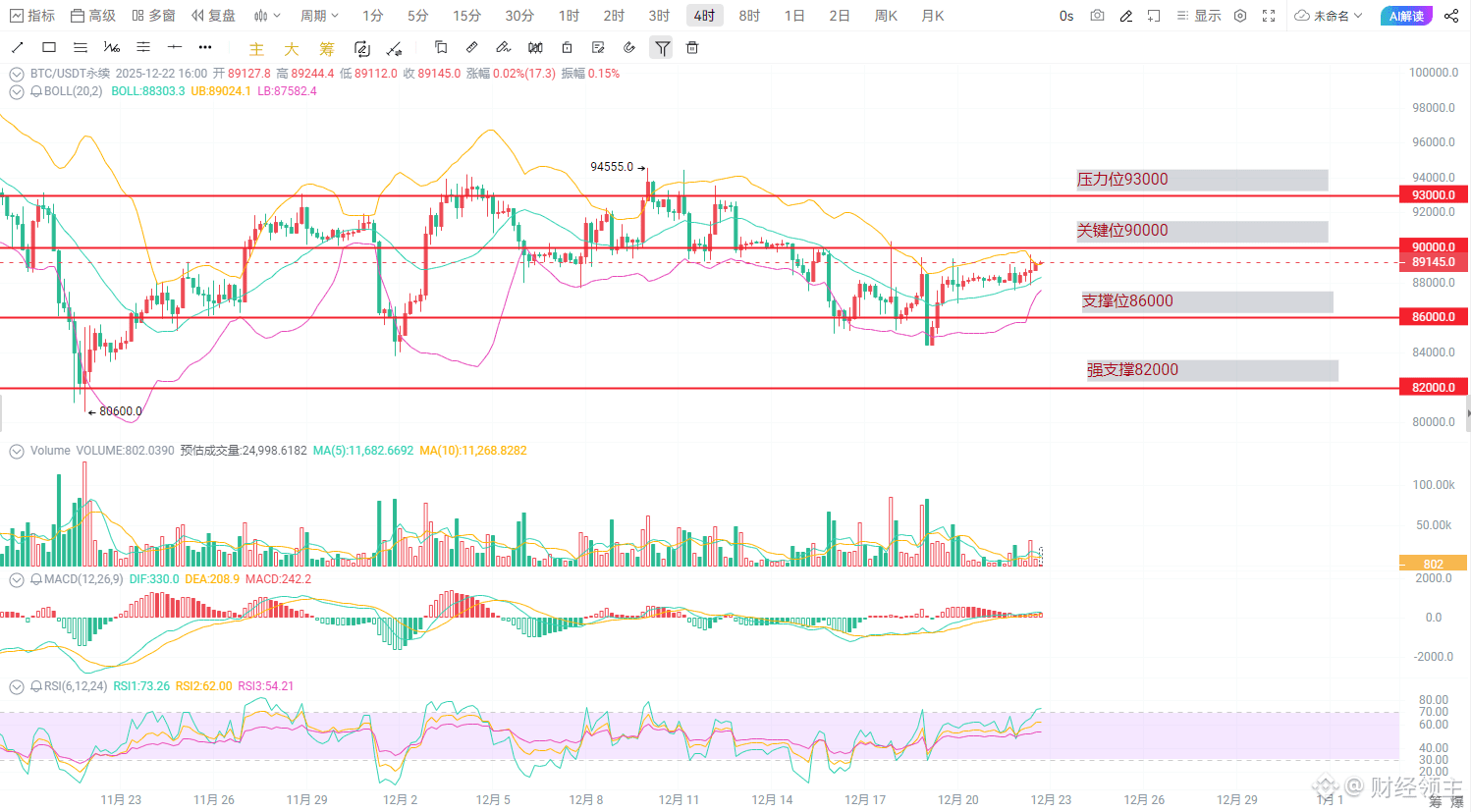
Task: Open the 指标 indicators panel
Action: coord(32,16)
